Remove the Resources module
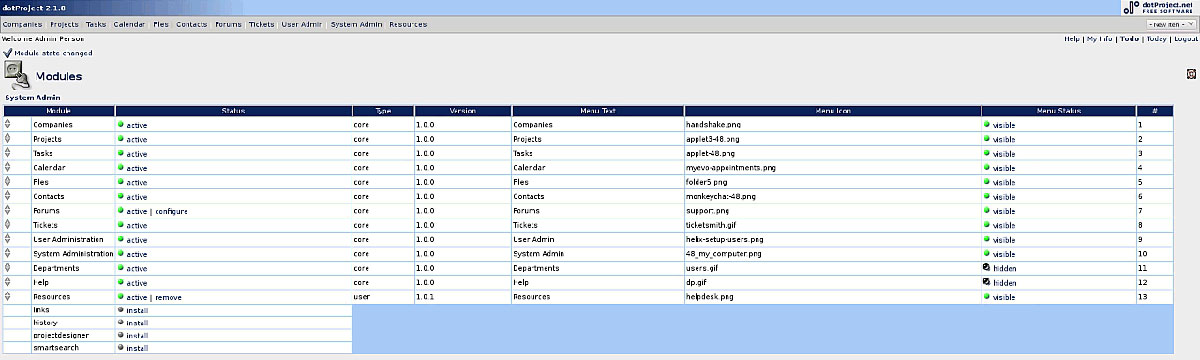The height and width of the screenshot is (360, 1200). pyautogui.click(x=168, y=298)
